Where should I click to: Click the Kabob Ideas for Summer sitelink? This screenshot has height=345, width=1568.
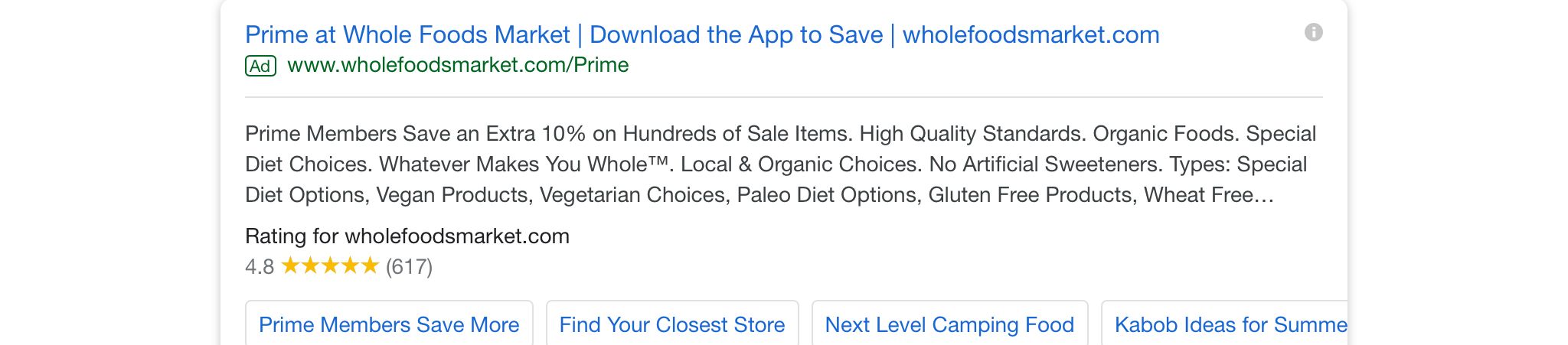tap(1225, 324)
